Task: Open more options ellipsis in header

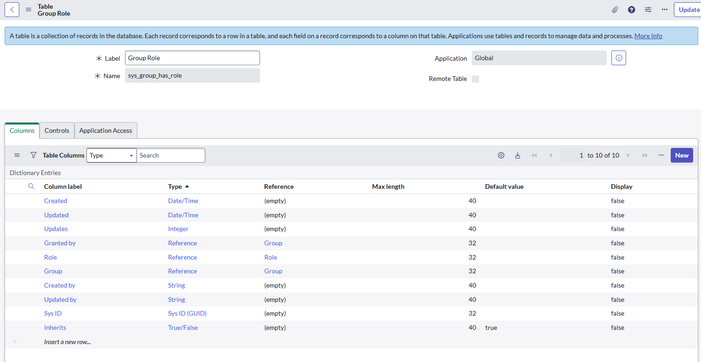Action: coord(664,9)
